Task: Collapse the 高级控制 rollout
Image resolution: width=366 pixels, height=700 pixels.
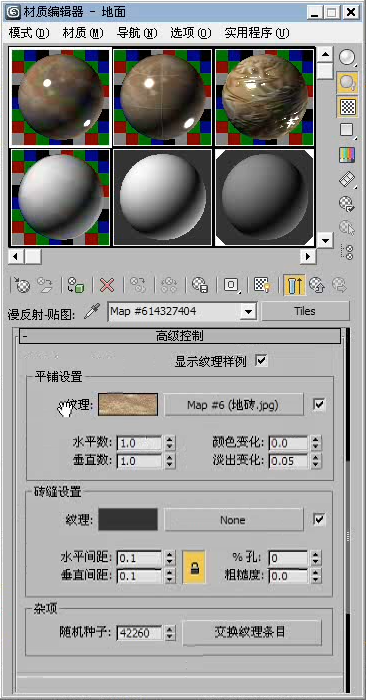Action: (180, 336)
